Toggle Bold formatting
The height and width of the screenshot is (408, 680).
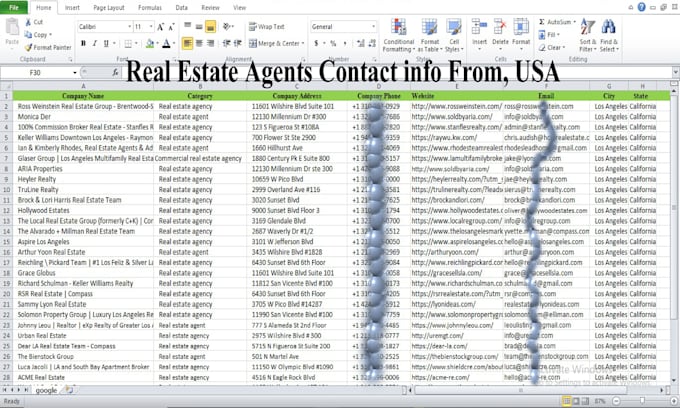[x=83, y=43]
